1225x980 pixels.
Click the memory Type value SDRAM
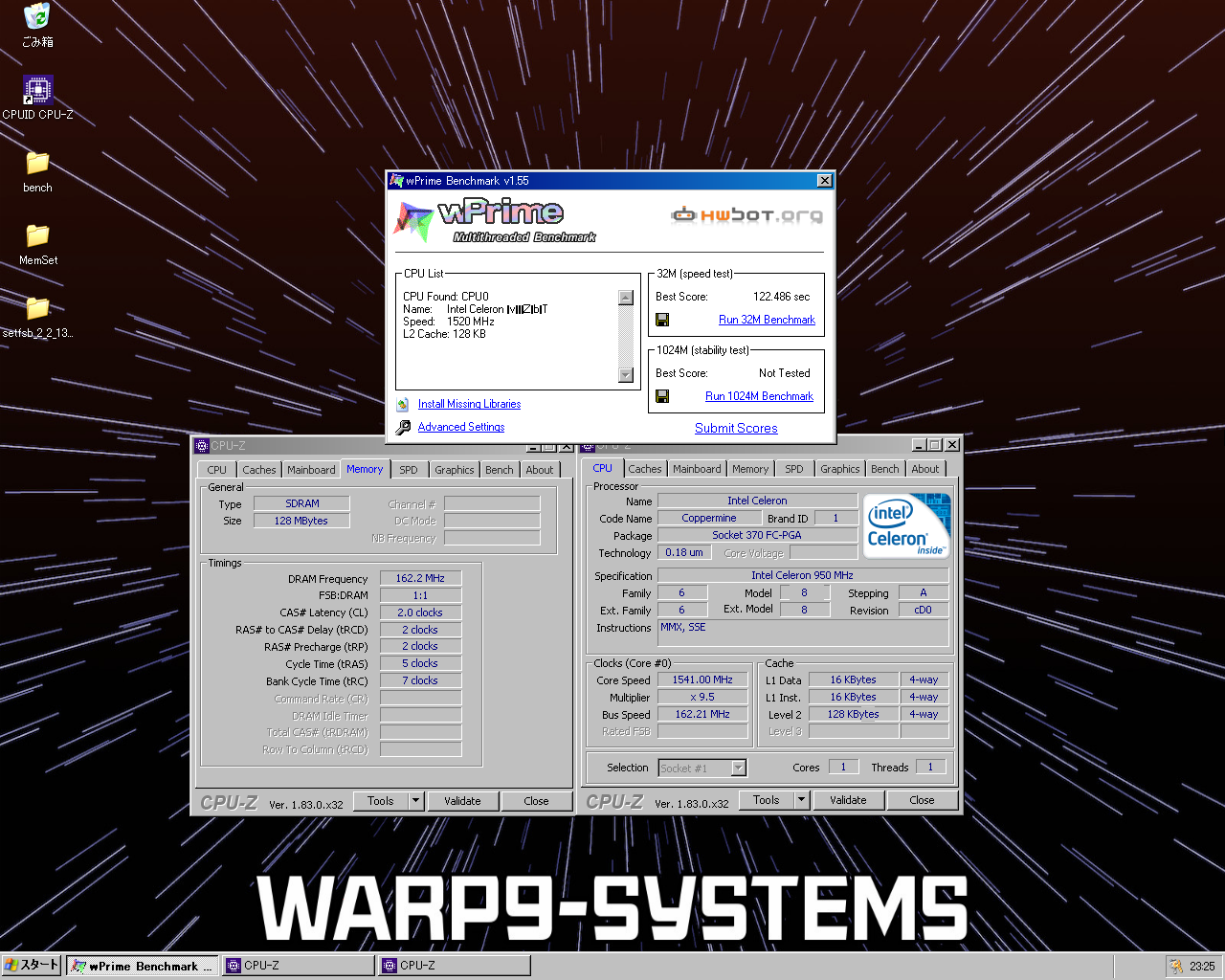click(301, 503)
